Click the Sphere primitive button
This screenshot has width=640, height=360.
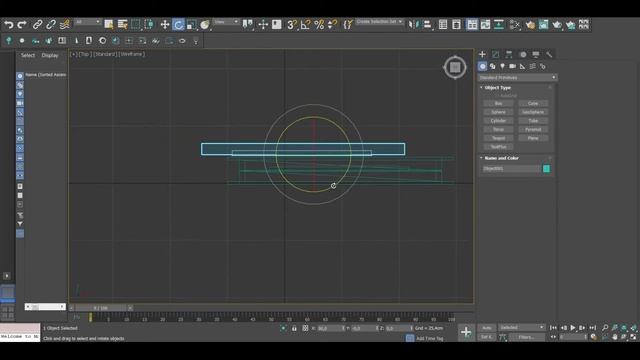tap(498, 112)
